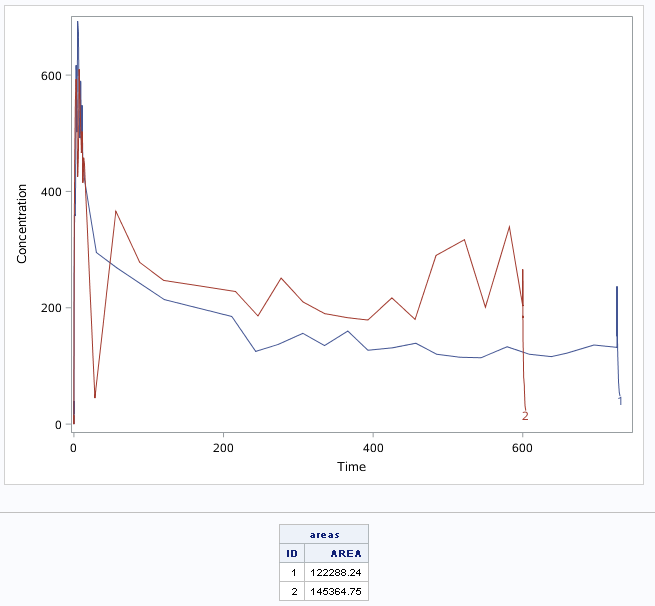Screen dimensions: 655x606
Task: Click the 0 tick on the Concentration axis
Action: click(60, 425)
